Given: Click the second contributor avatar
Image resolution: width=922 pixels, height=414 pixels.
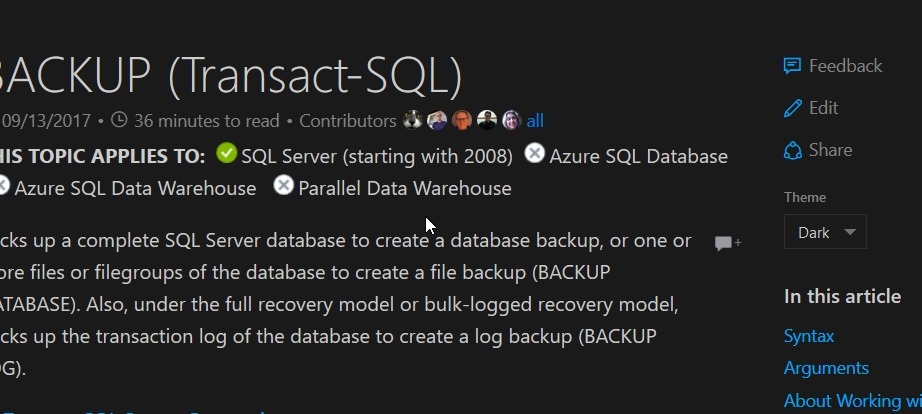Looking at the screenshot, I should (437, 121).
